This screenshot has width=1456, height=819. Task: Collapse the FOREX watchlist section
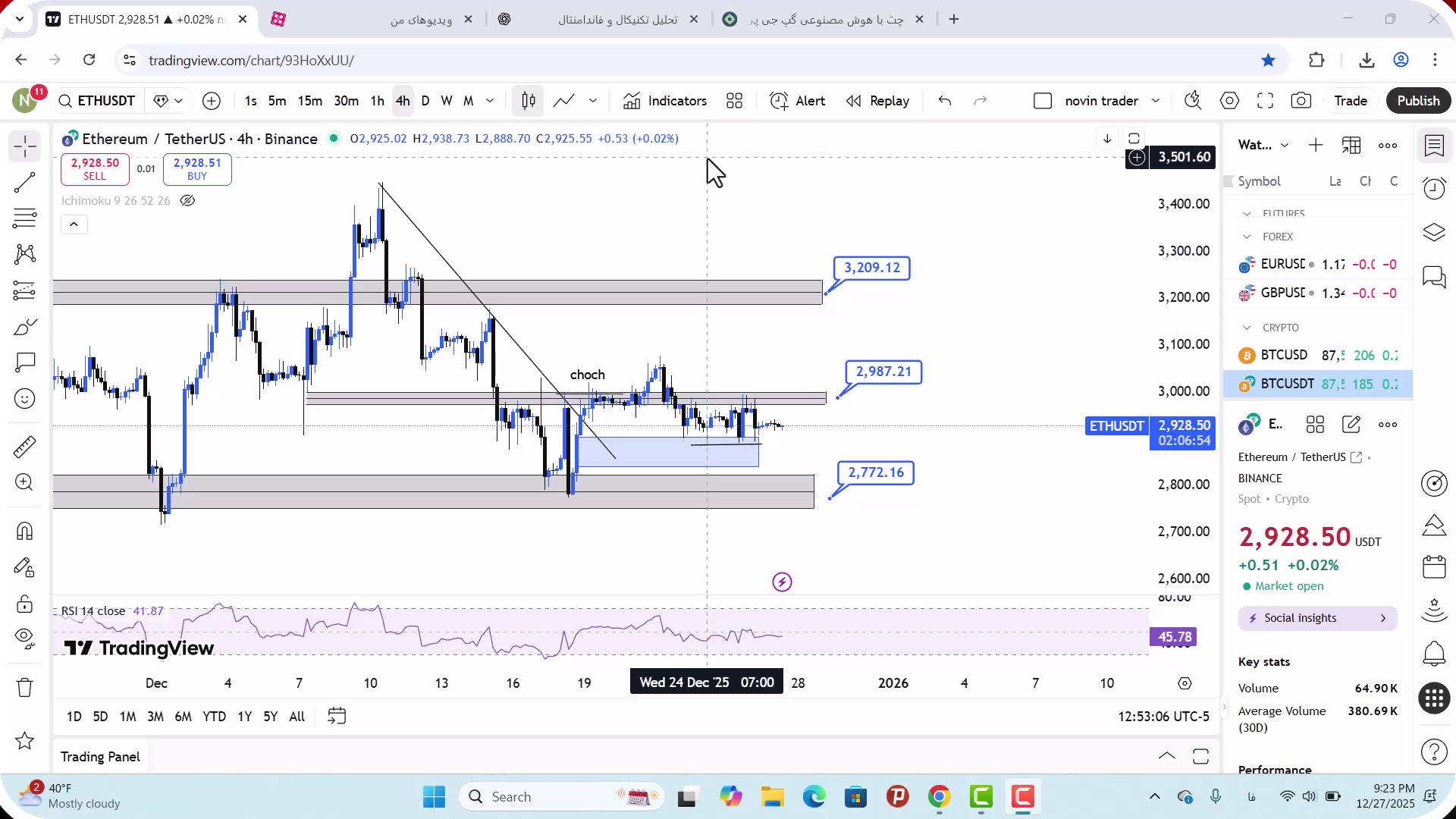point(1247,237)
